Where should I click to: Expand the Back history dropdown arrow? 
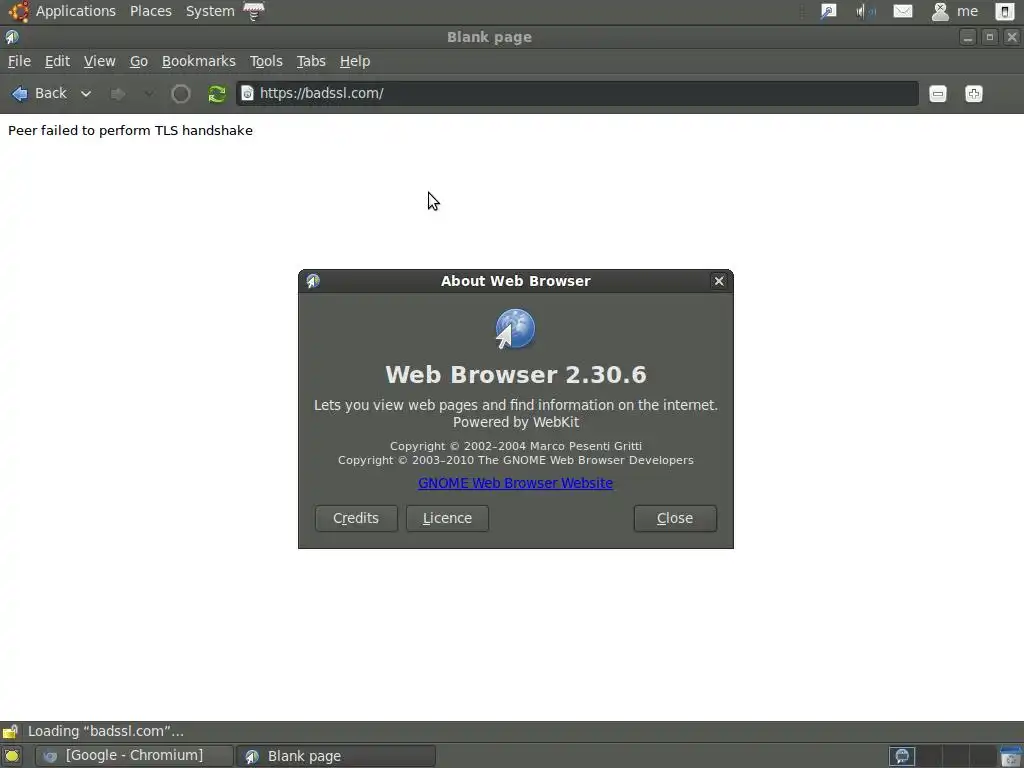(x=86, y=94)
